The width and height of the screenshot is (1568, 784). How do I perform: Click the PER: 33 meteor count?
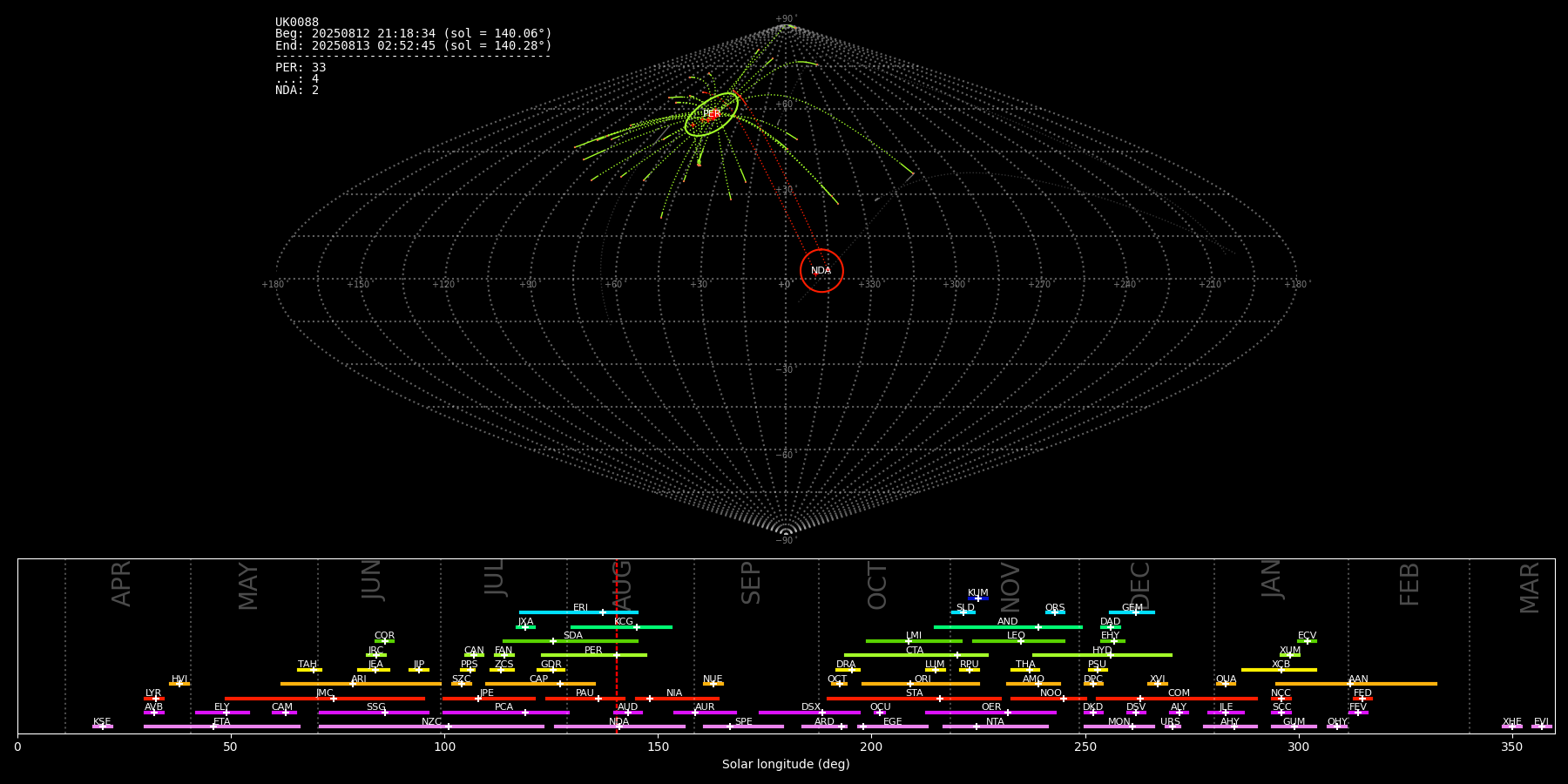tap(301, 67)
